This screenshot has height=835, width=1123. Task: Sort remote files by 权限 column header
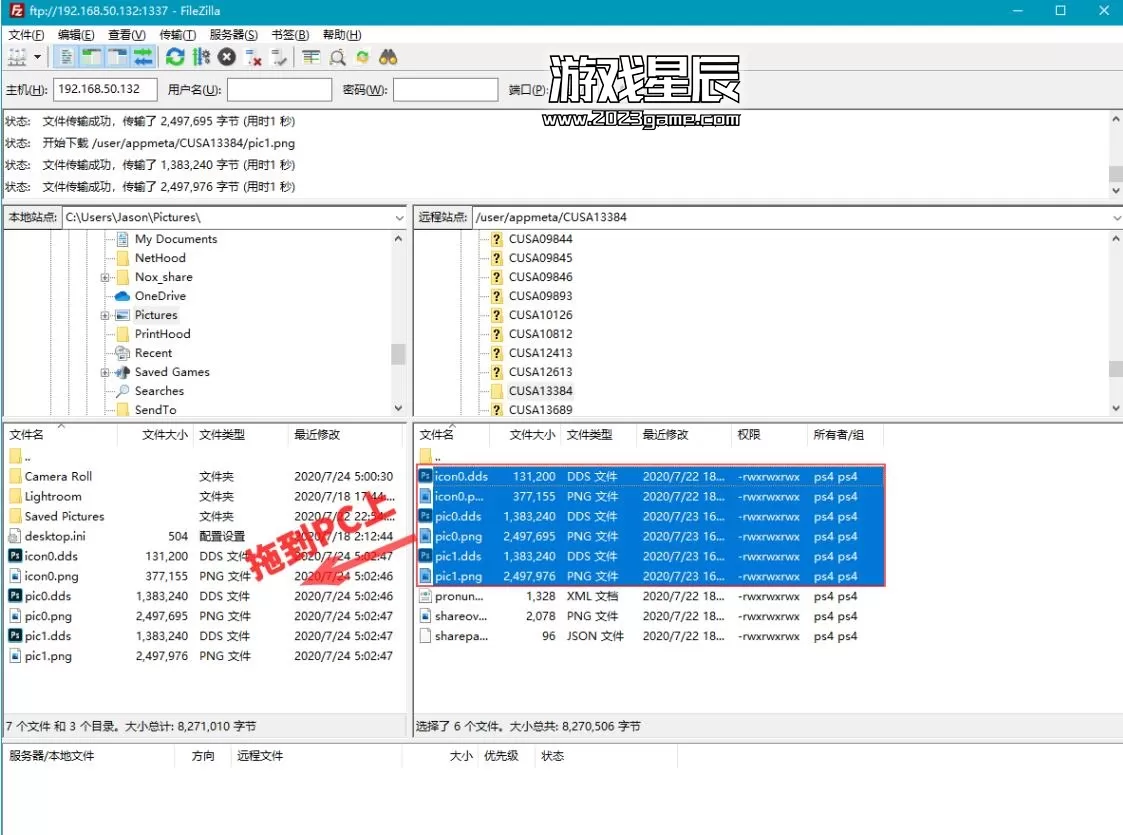[x=749, y=435]
